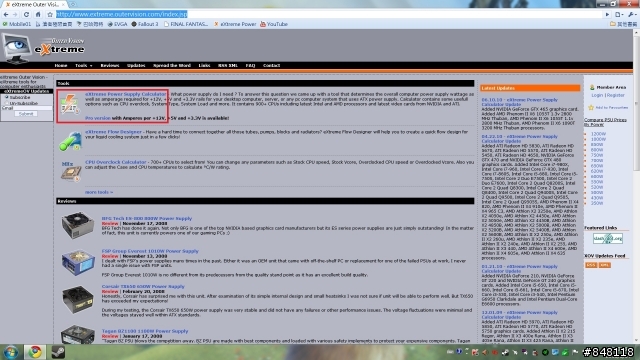Click the Submit button
The width and height of the screenshot is (640, 360).
[26, 114]
